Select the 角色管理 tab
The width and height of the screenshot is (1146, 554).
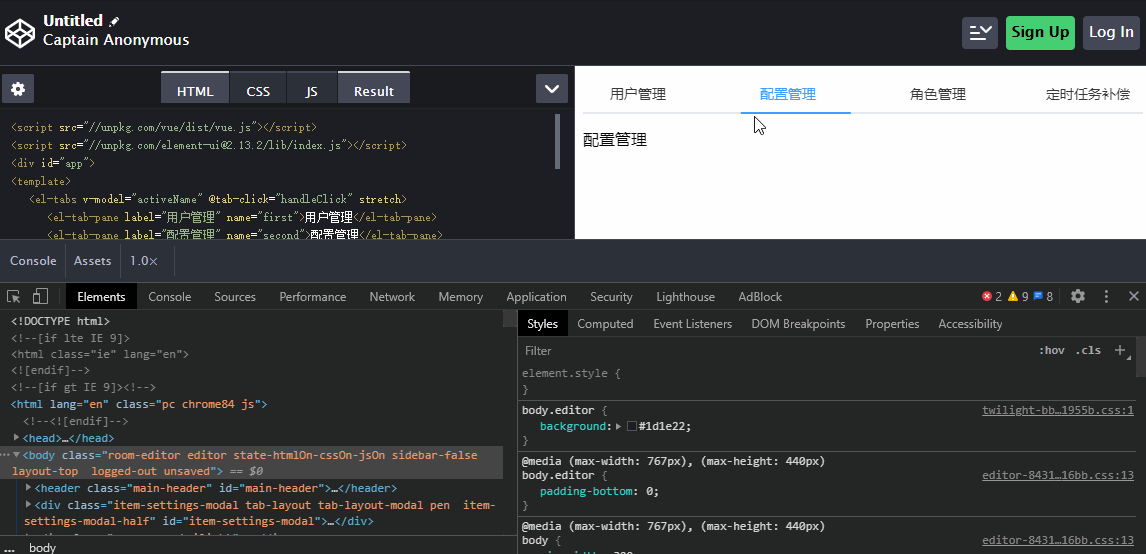click(938, 94)
